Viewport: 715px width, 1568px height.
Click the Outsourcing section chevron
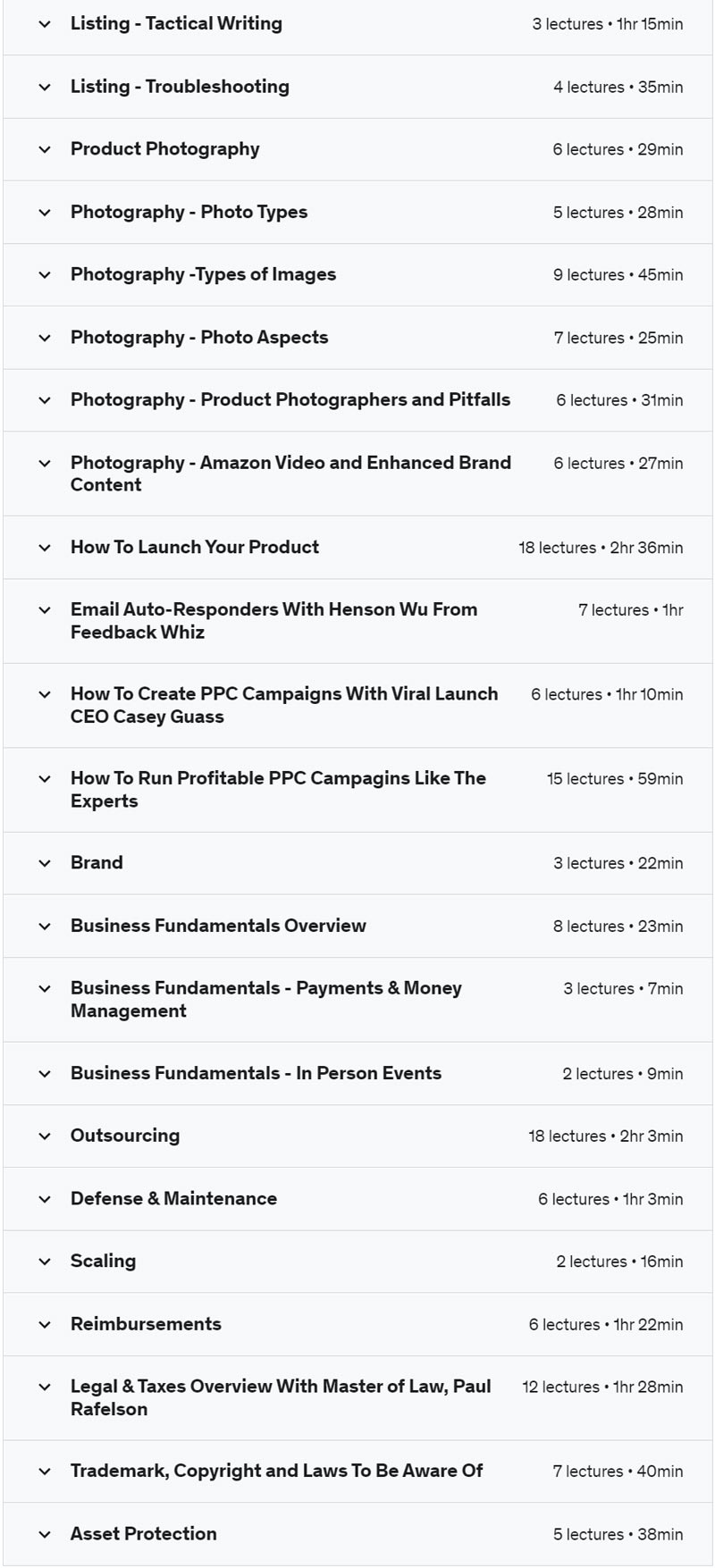(x=45, y=1136)
